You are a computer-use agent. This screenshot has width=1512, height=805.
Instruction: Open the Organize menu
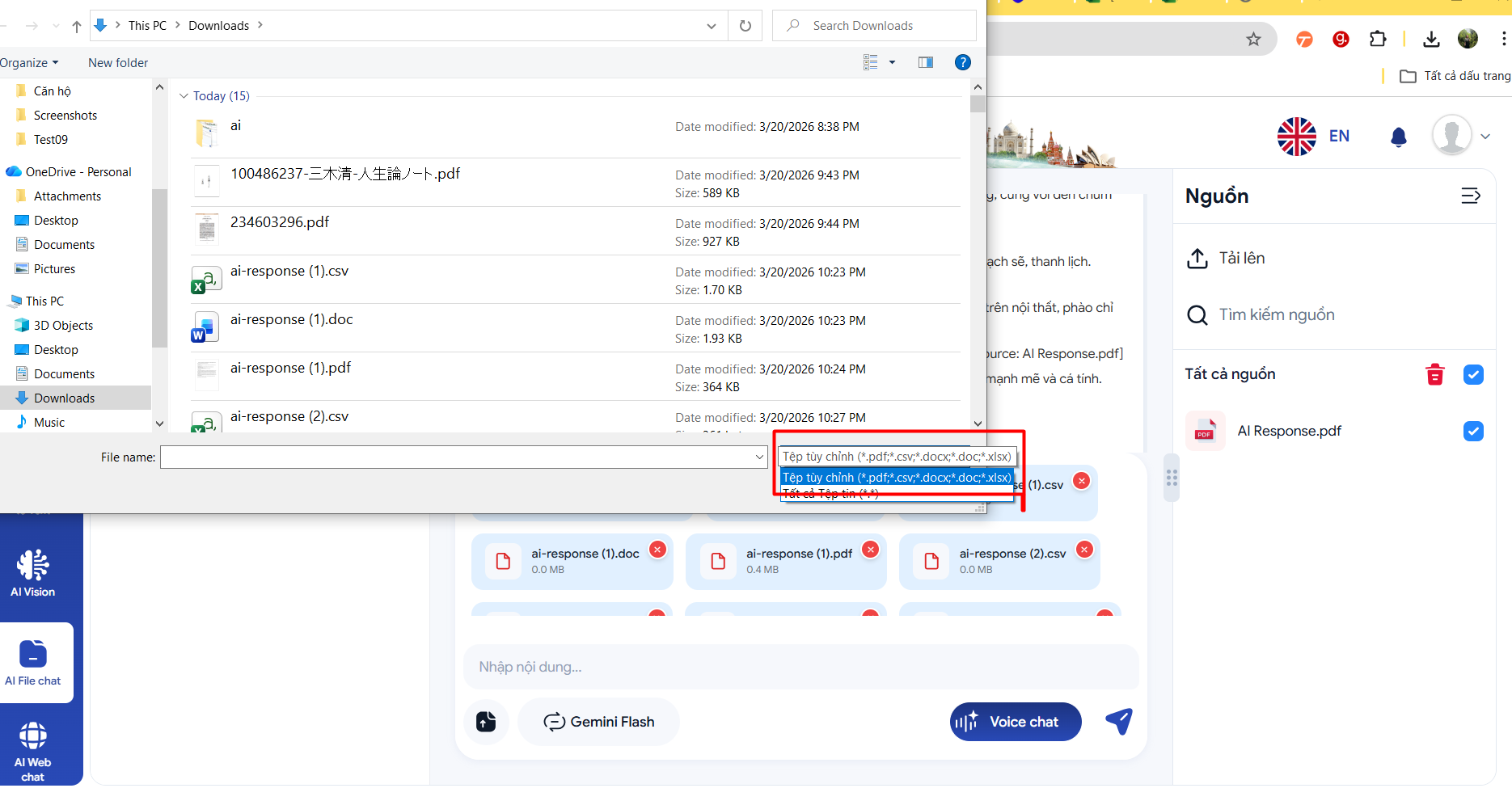29,63
